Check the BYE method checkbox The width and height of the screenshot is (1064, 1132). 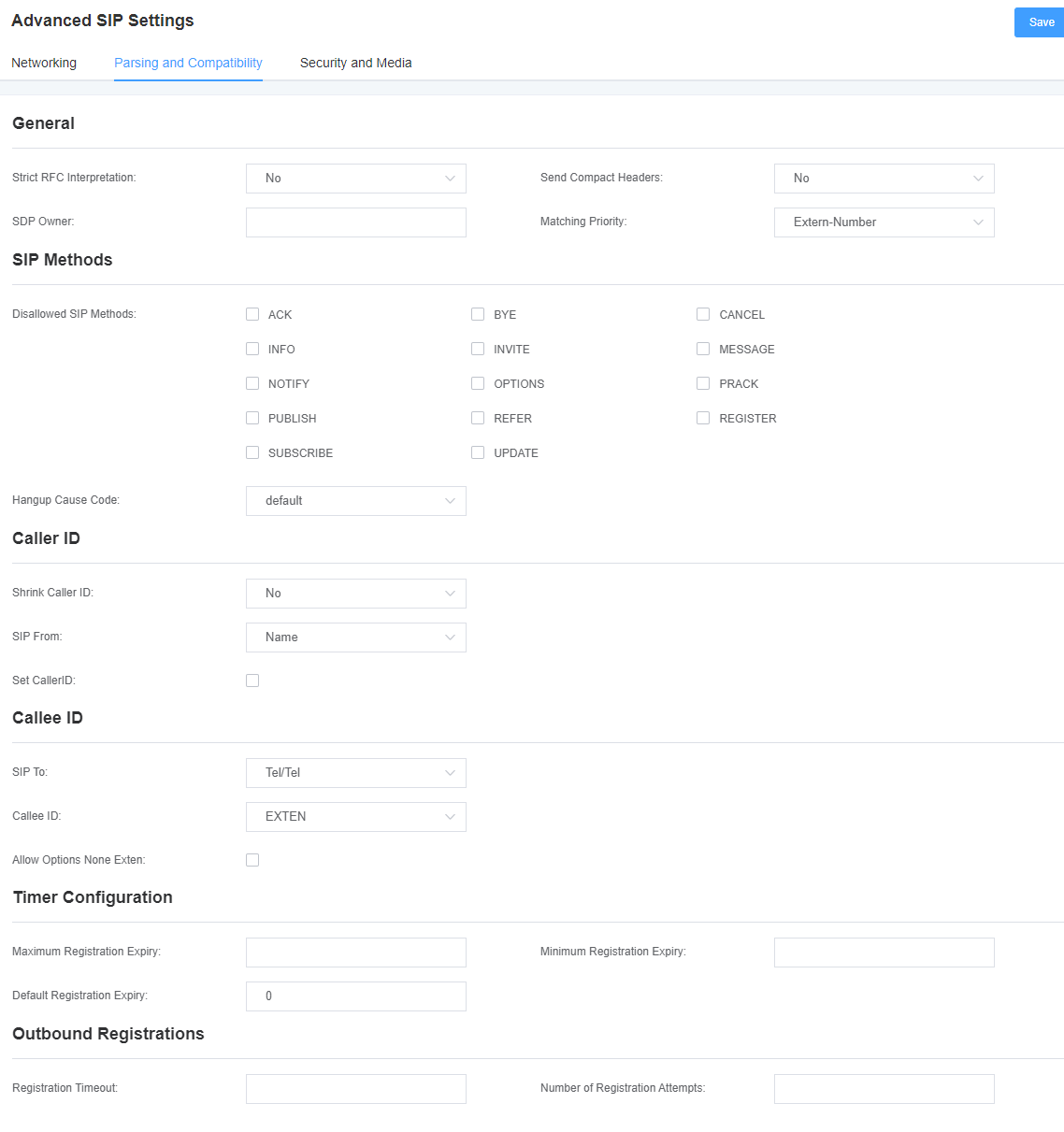click(478, 314)
